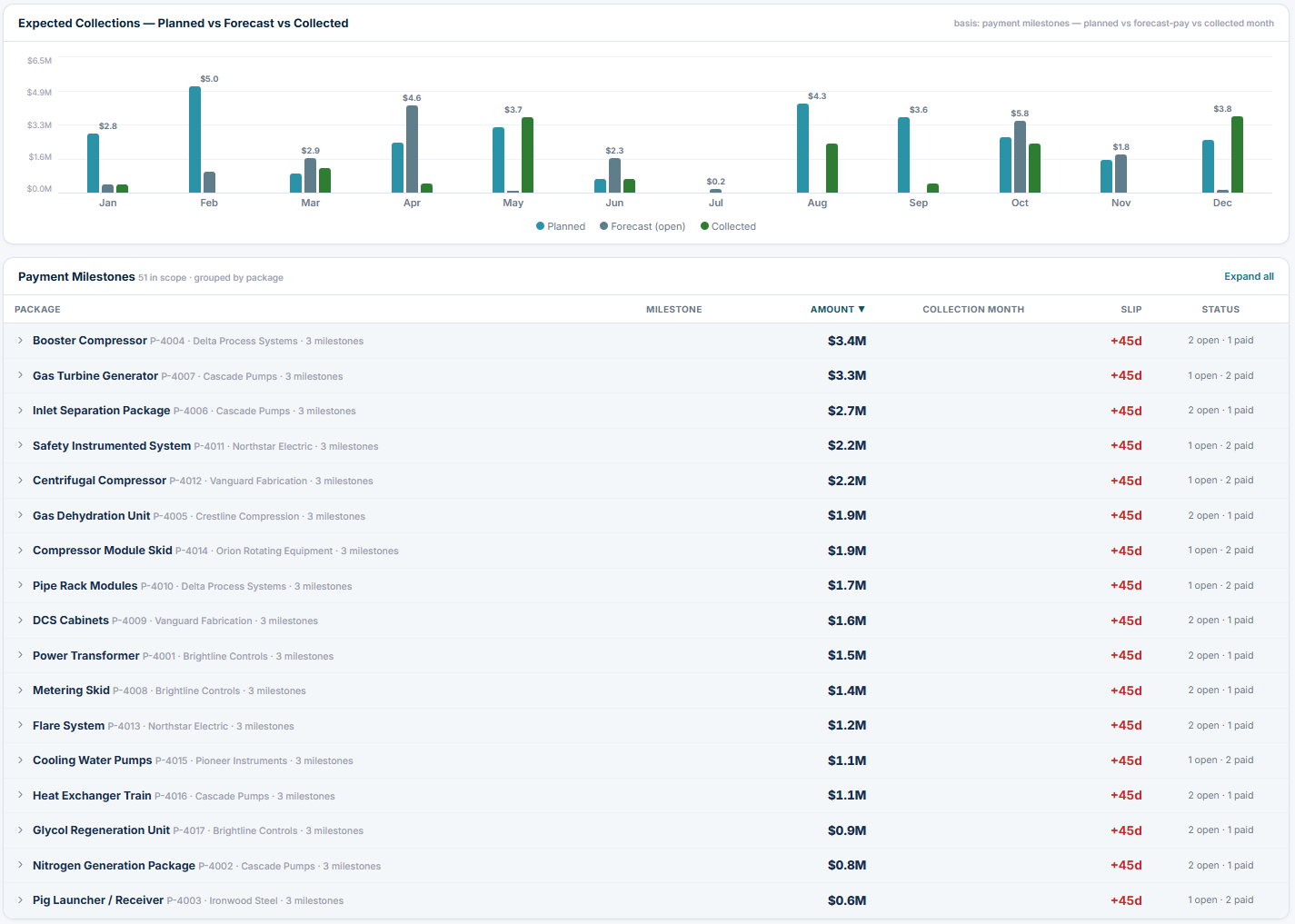Image resolution: width=1295 pixels, height=924 pixels.
Task: Click the MILESTONE column header
Action: (x=673, y=309)
